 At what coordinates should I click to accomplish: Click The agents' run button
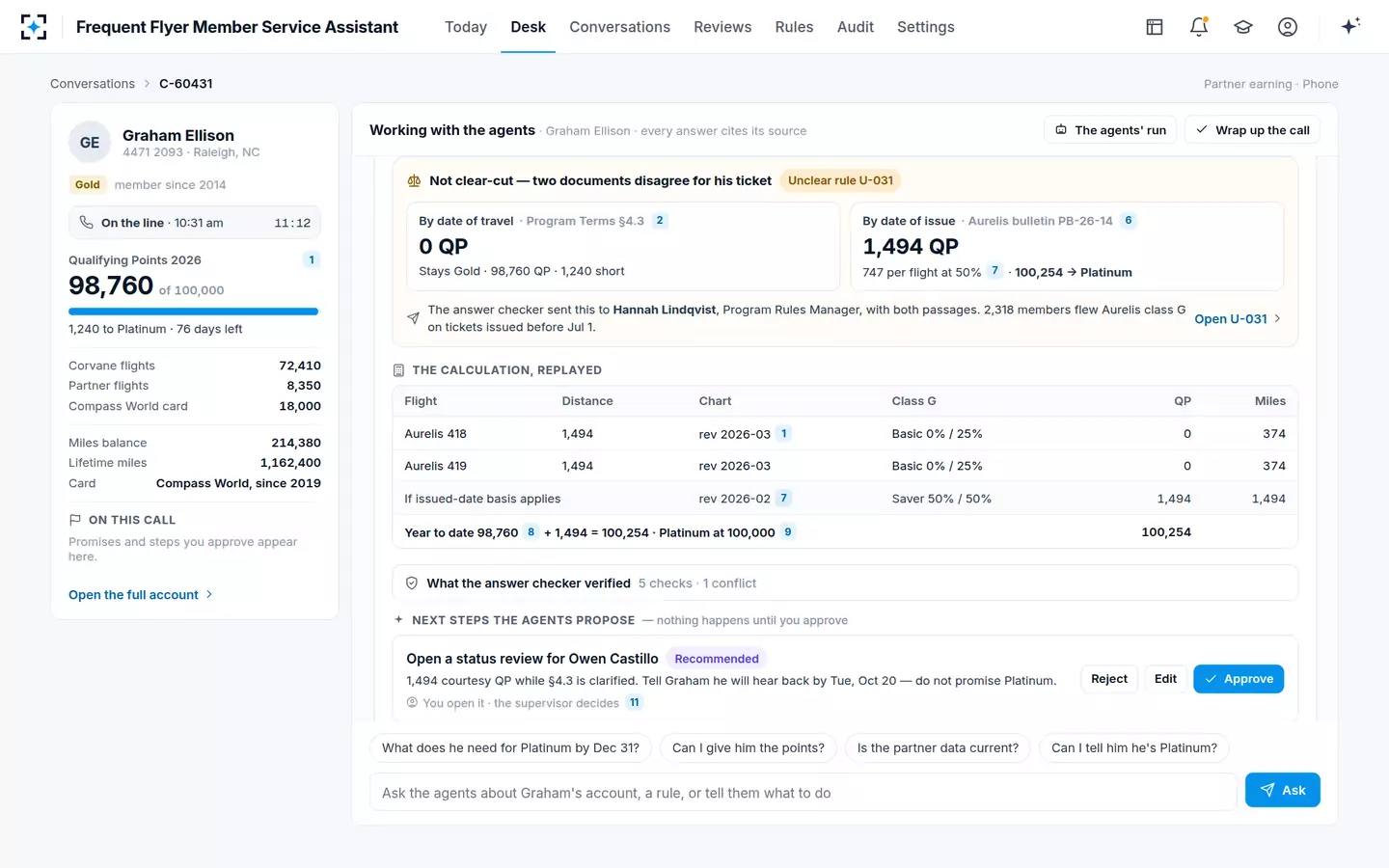pyautogui.click(x=1110, y=130)
